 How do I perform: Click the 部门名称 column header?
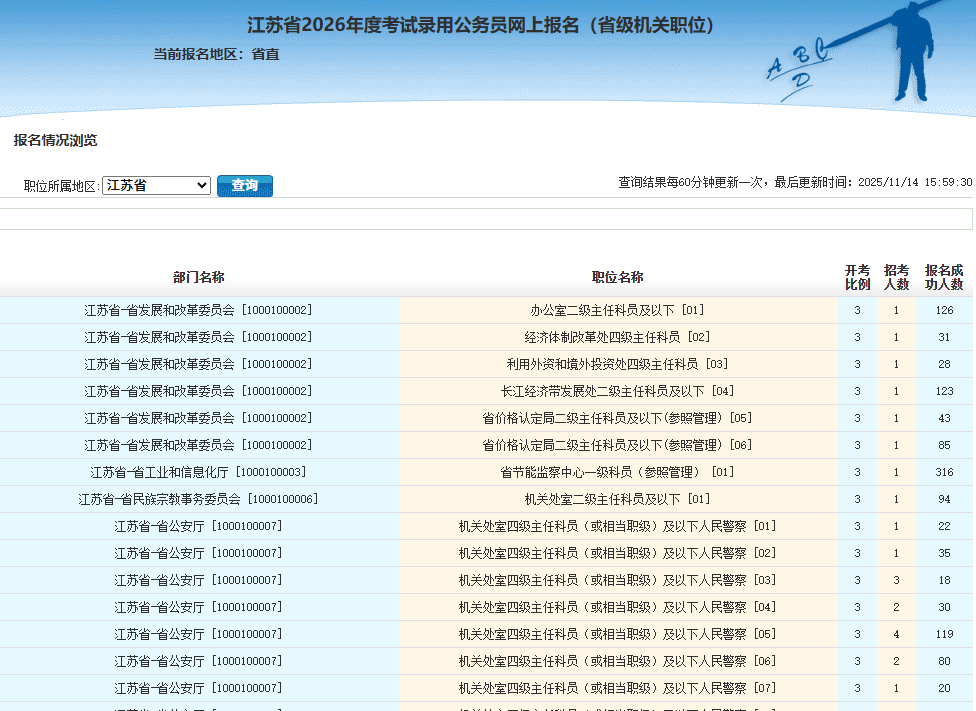(x=198, y=277)
